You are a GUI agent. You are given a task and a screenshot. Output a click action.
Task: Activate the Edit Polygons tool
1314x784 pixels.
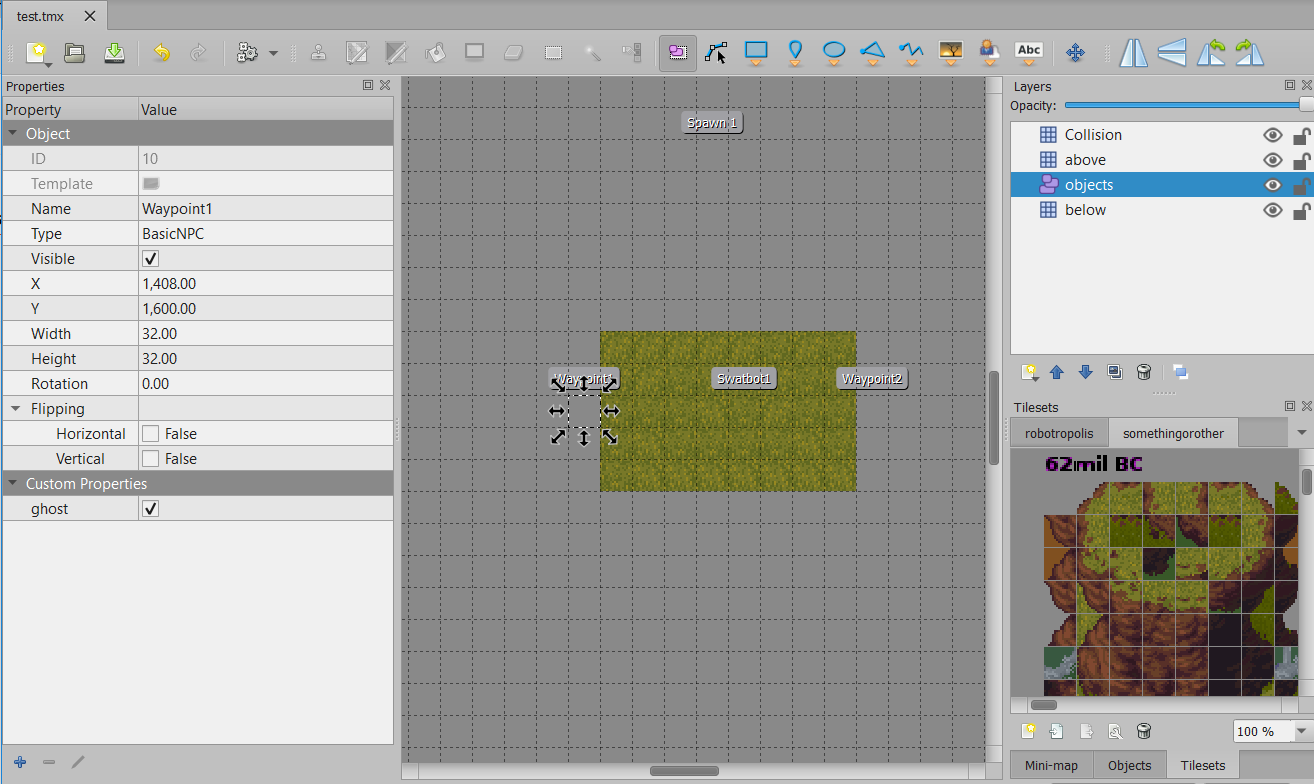pyautogui.click(x=717, y=52)
